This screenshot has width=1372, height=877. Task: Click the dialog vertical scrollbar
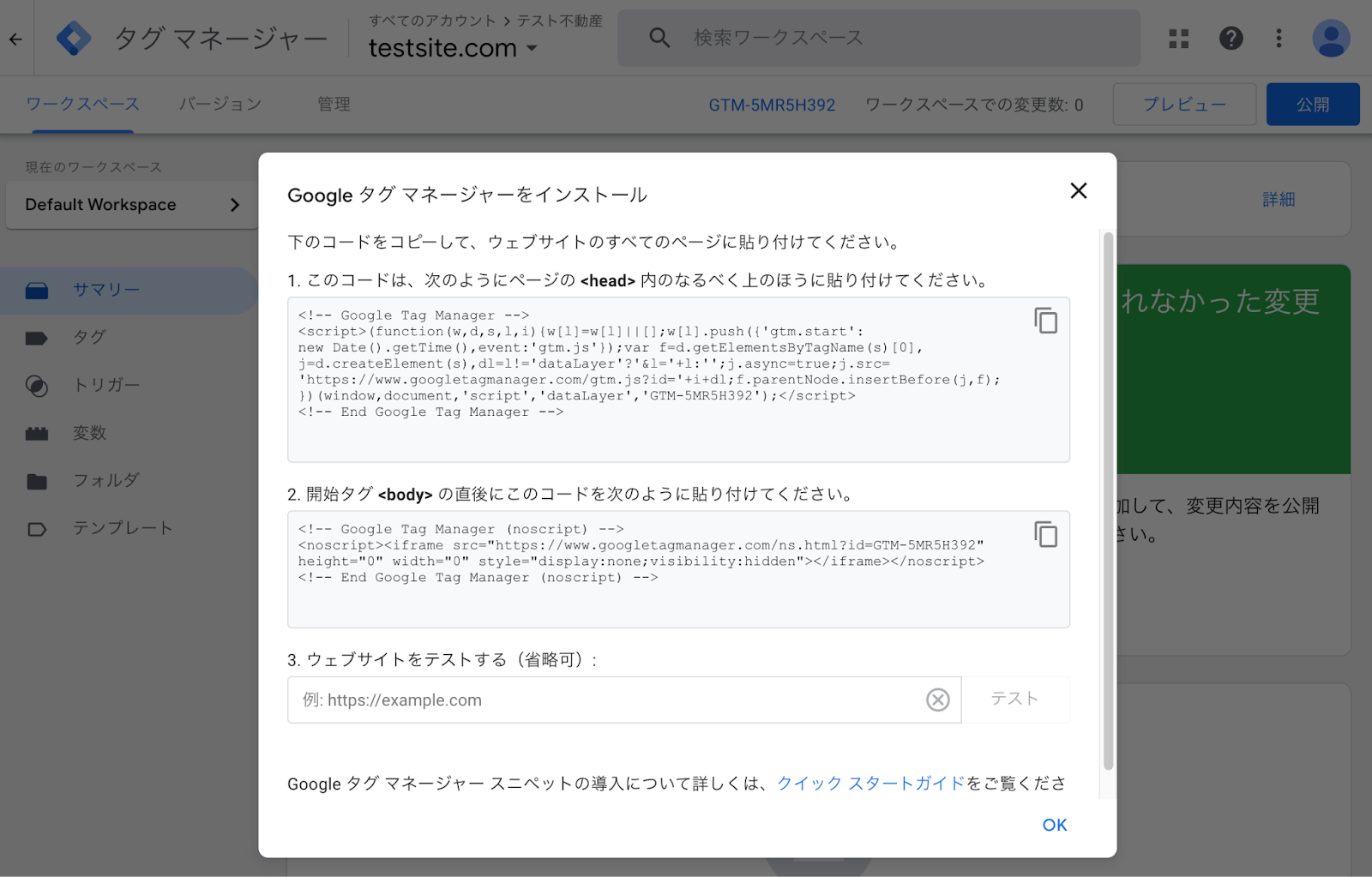click(1108, 502)
